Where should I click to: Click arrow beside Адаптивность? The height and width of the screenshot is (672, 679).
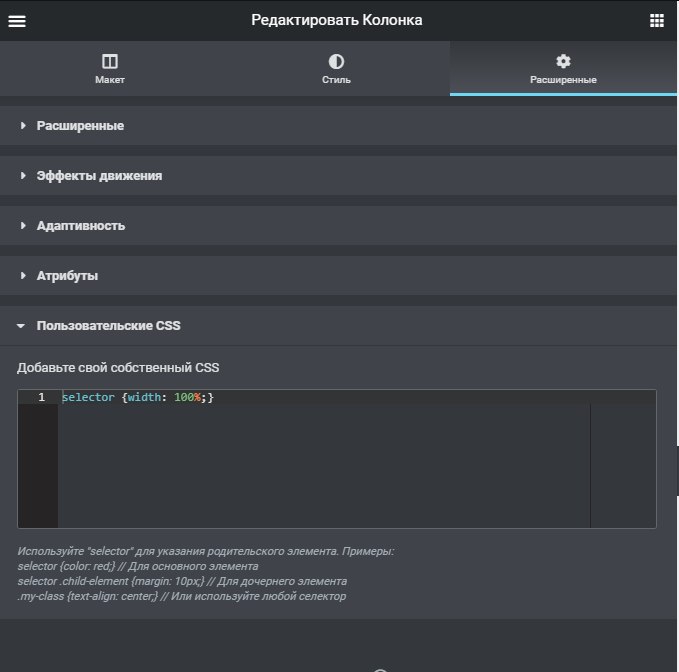click(23, 226)
